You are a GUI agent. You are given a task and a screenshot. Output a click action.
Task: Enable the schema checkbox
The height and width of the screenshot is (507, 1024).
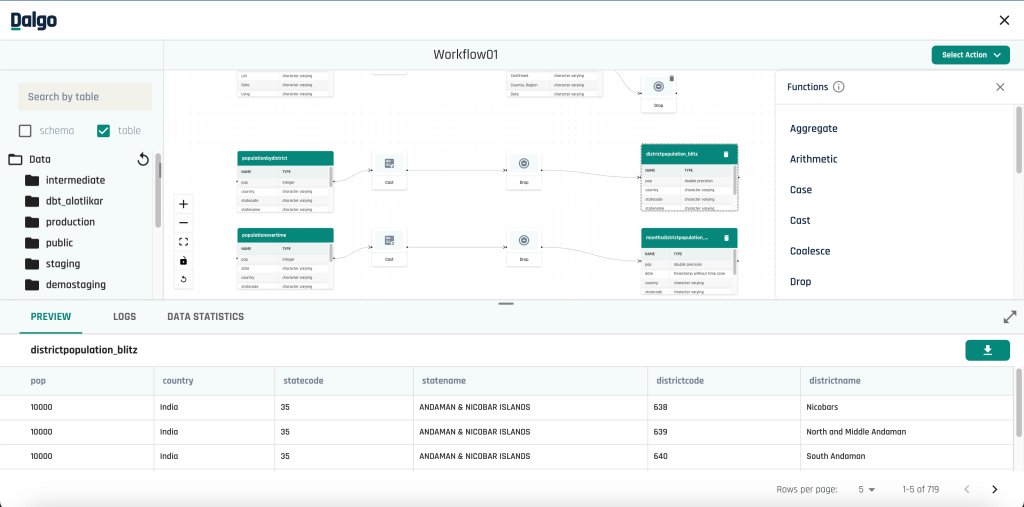tap(25, 131)
